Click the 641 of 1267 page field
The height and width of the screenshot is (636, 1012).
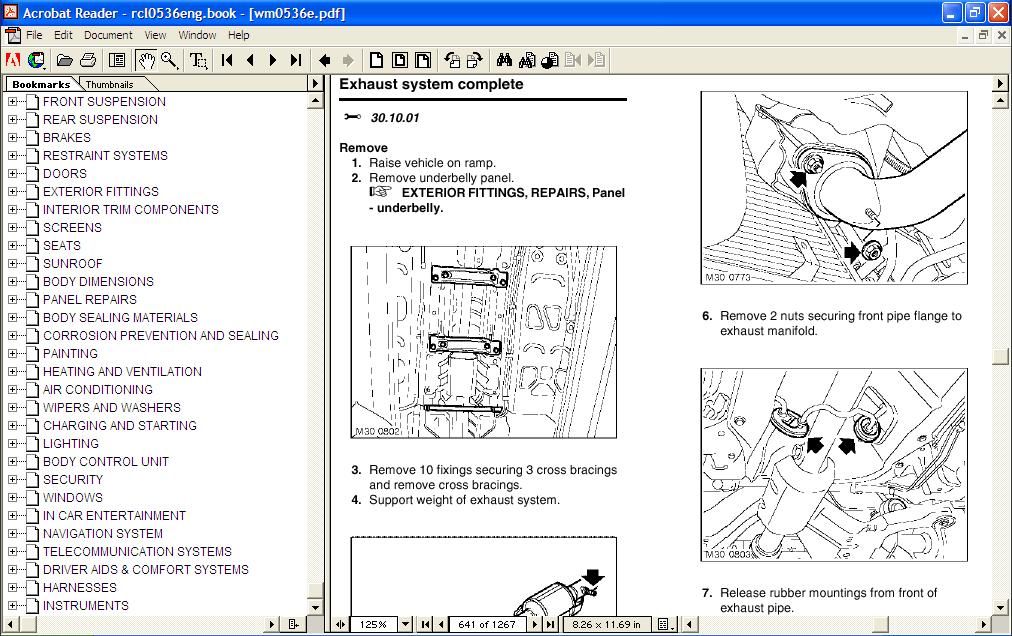487,624
